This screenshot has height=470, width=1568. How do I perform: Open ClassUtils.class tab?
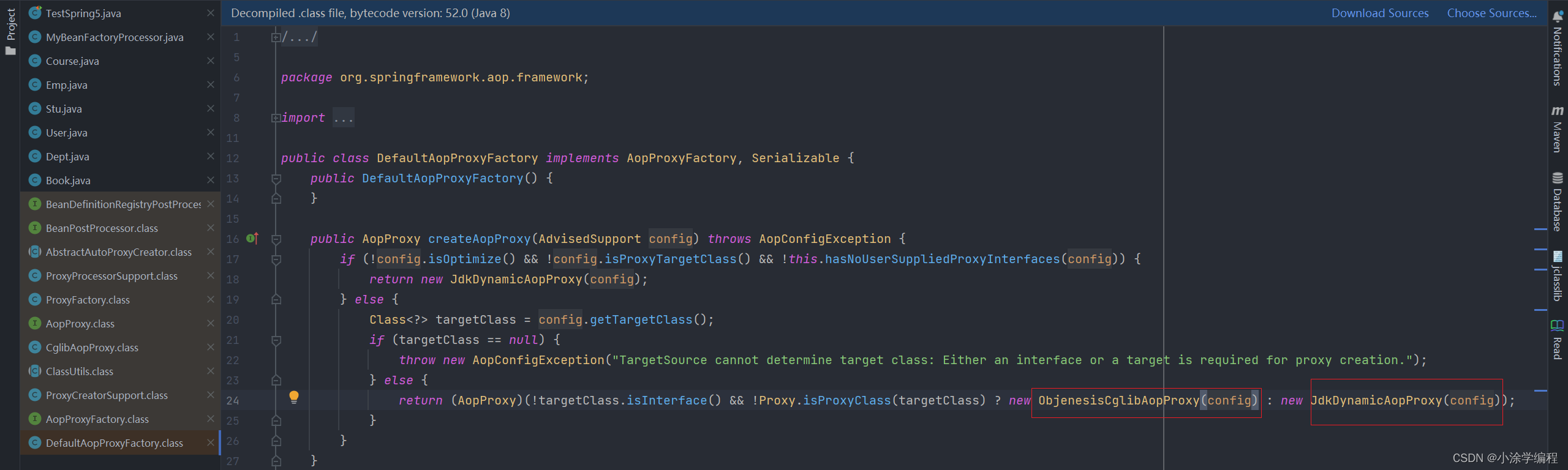click(x=80, y=371)
